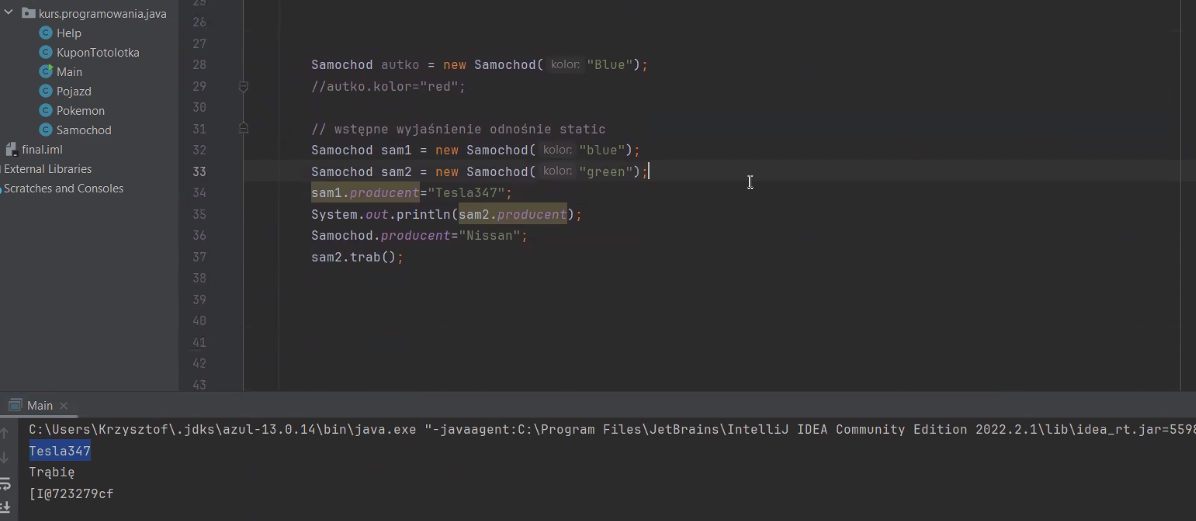Collapse the kurs.programowania.java package
The image size is (1196, 521).
pos(8,14)
